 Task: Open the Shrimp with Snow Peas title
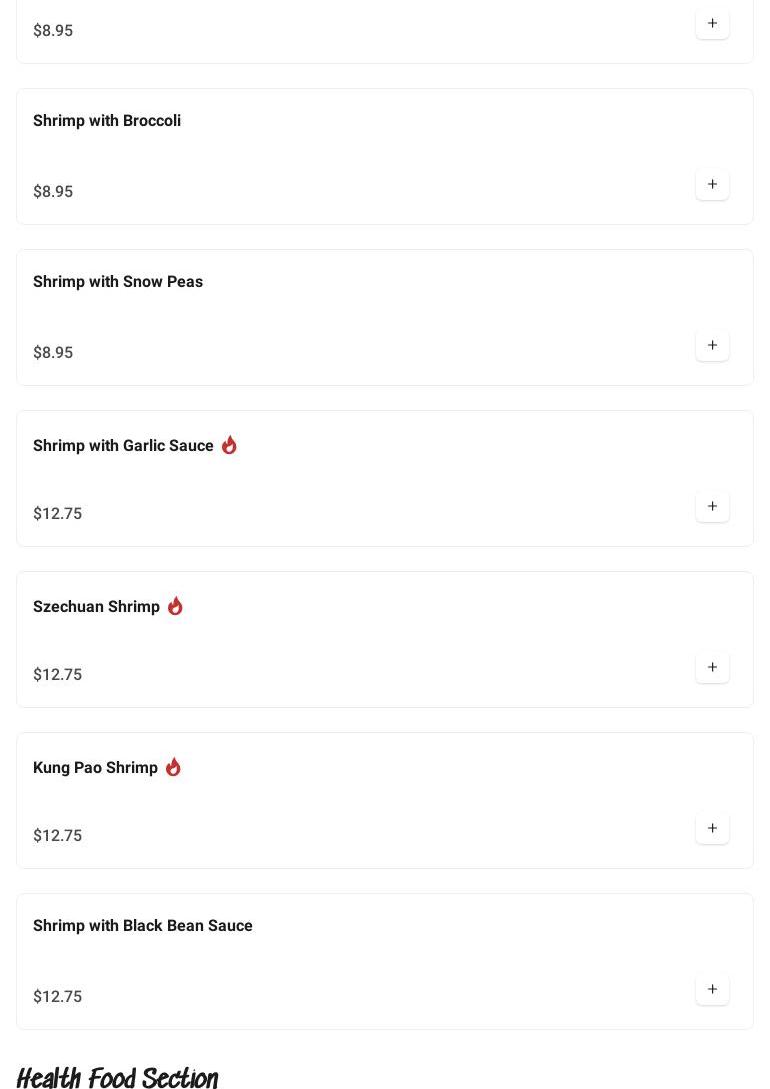tap(118, 282)
